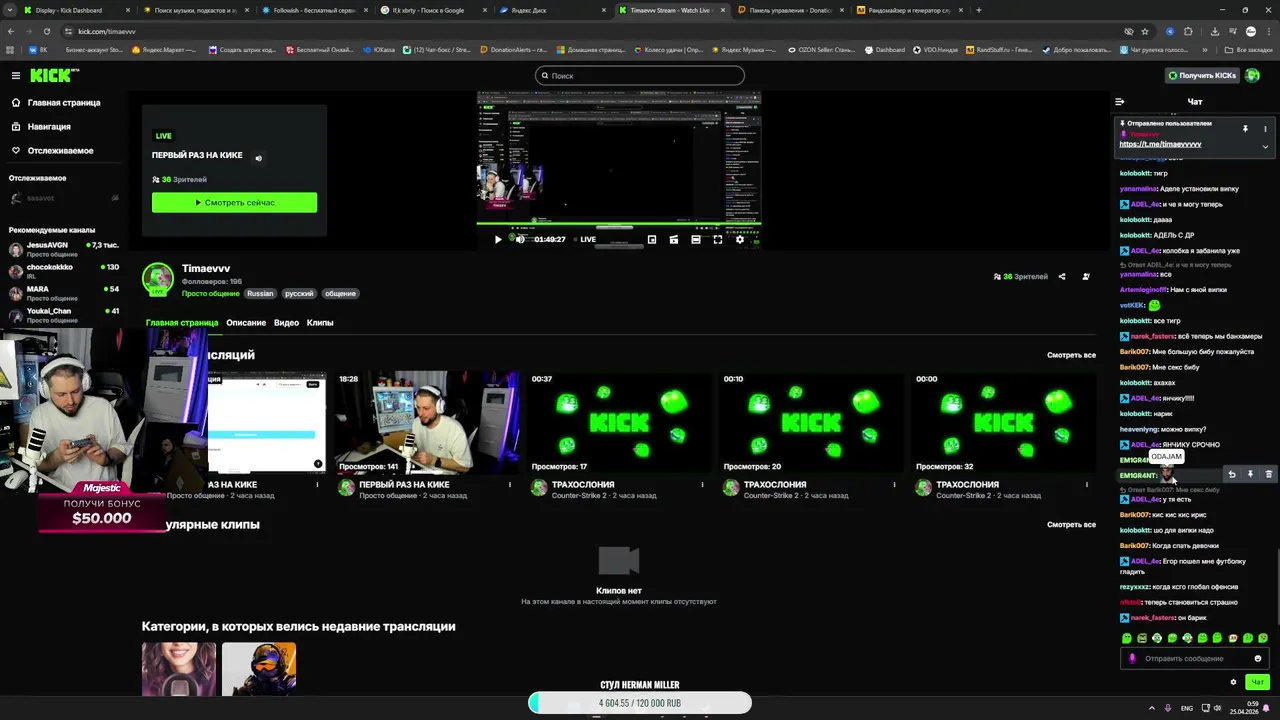Image resolution: width=1280 pixels, height=720 pixels.
Task: Open the ENG language switcher
Action: click(1187, 708)
